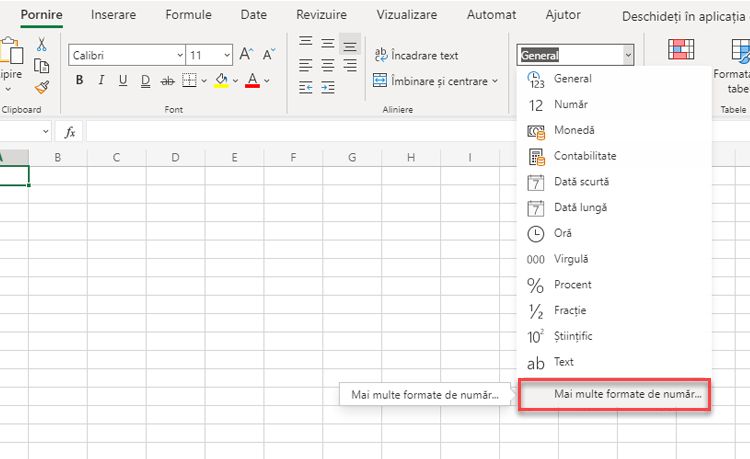This screenshot has width=750, height=459.
Task: Toggle Italic formatting
Action: pyautogui.click(x=101, y=80)
